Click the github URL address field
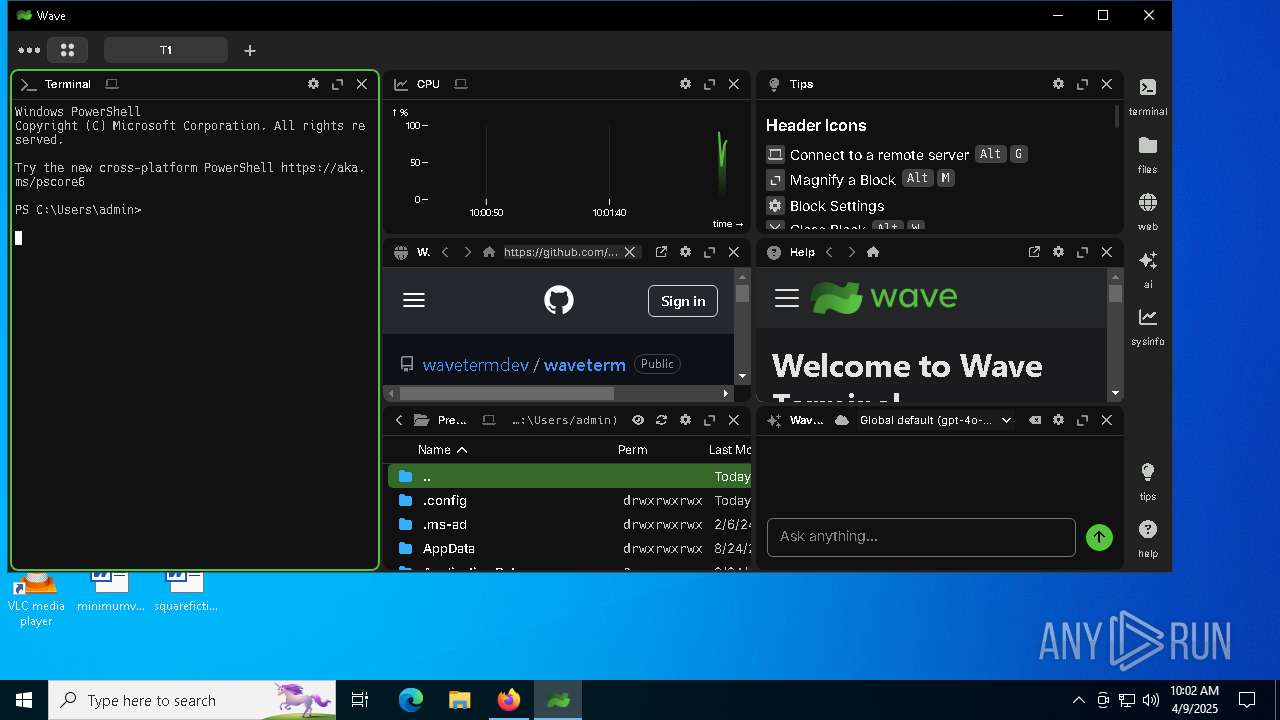Viewport: 1280px width, 720px height. (561, 252)
